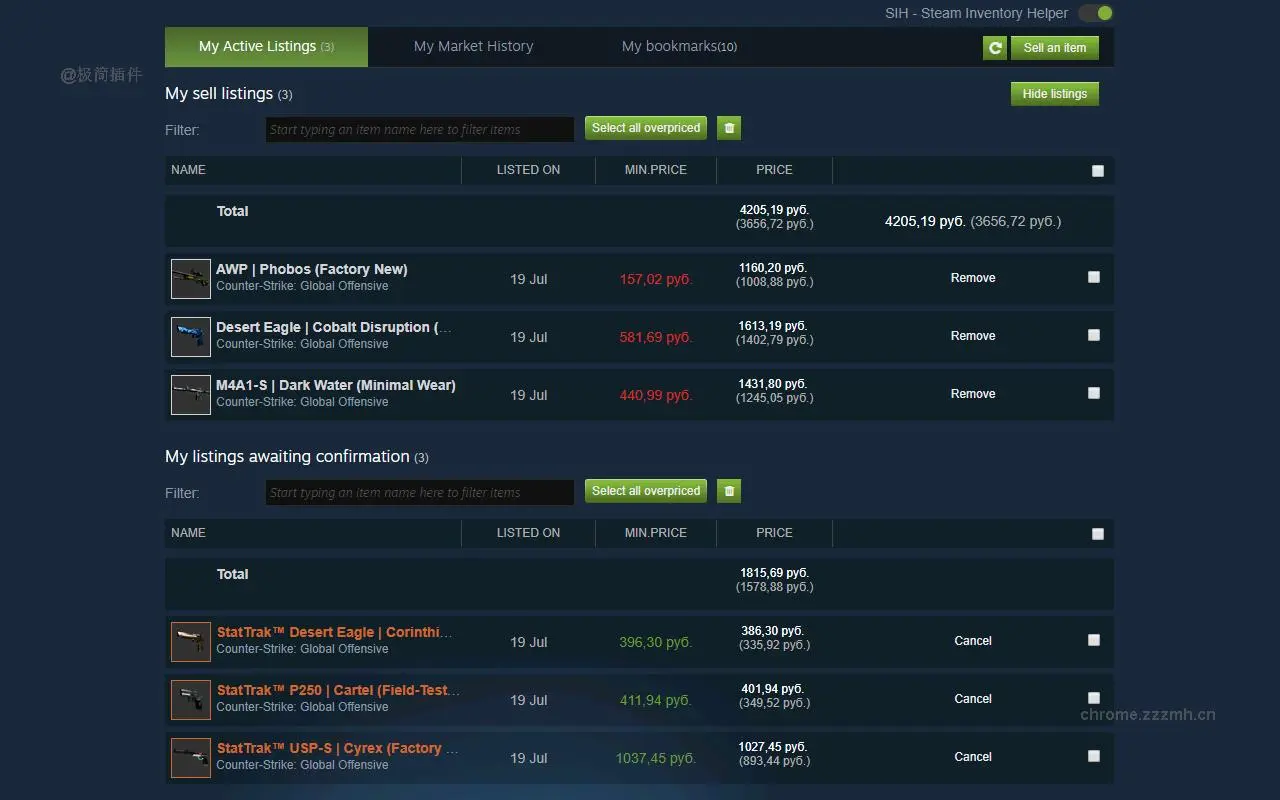The image size is (1280, 800).
Task: Click the trash icon under sell listings filter
Action: coord(728,127)
